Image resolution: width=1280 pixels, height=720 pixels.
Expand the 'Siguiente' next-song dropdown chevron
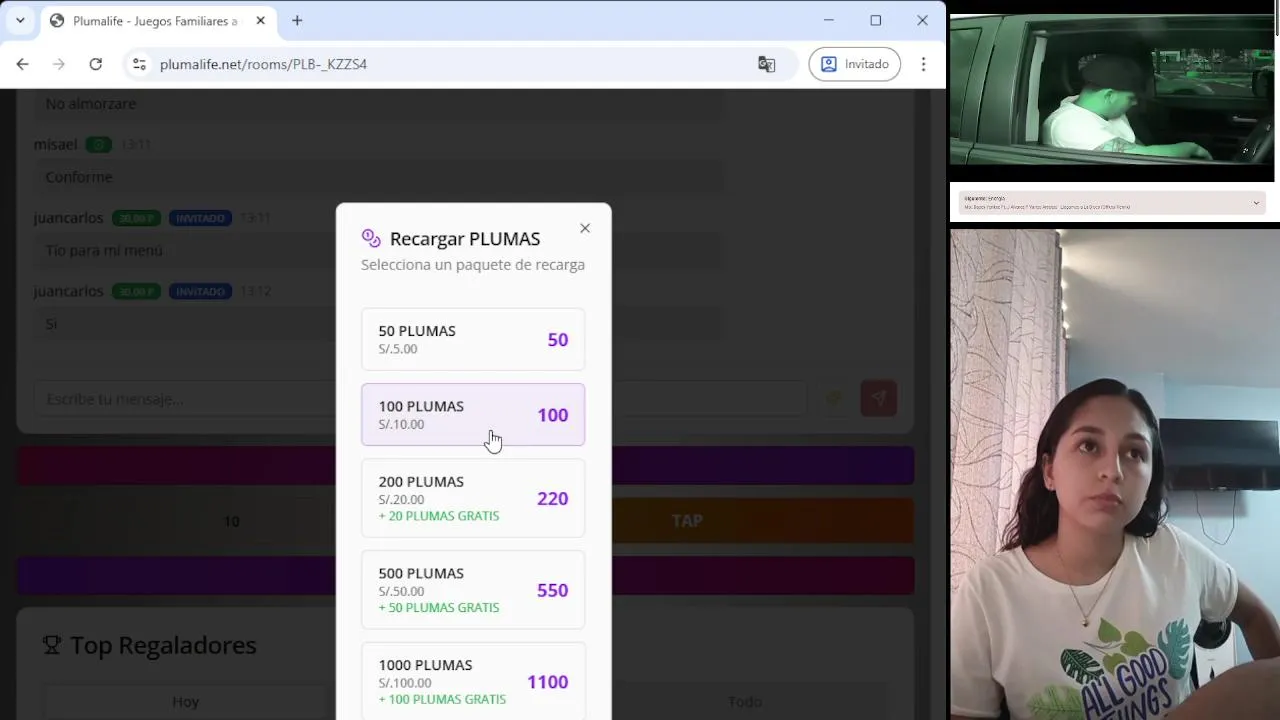tap(1256, 203)
